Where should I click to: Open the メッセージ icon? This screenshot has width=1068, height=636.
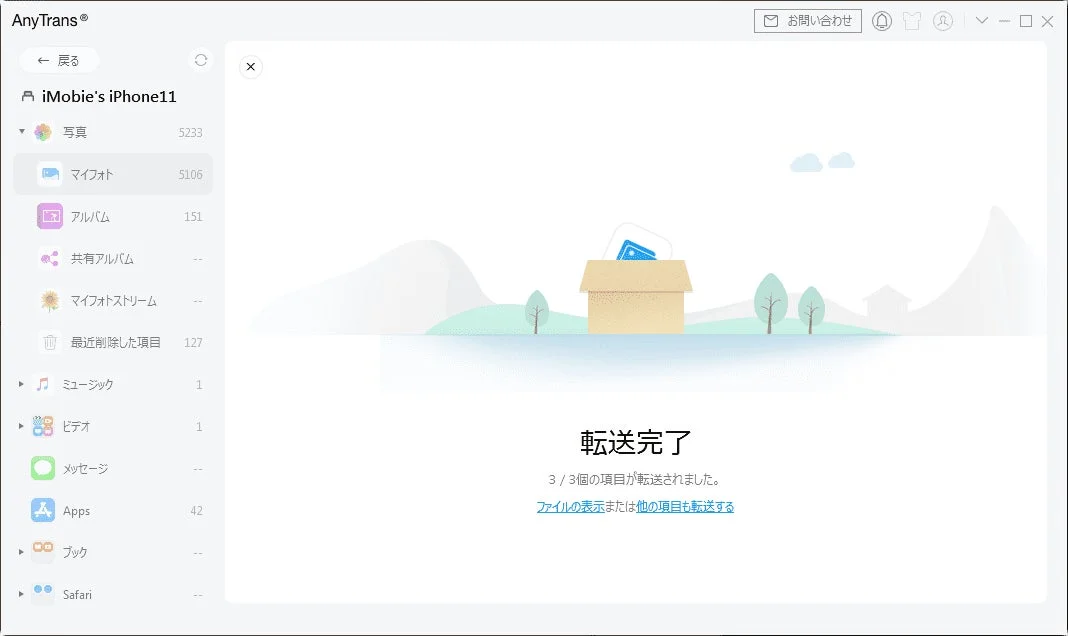pos(44,468)
